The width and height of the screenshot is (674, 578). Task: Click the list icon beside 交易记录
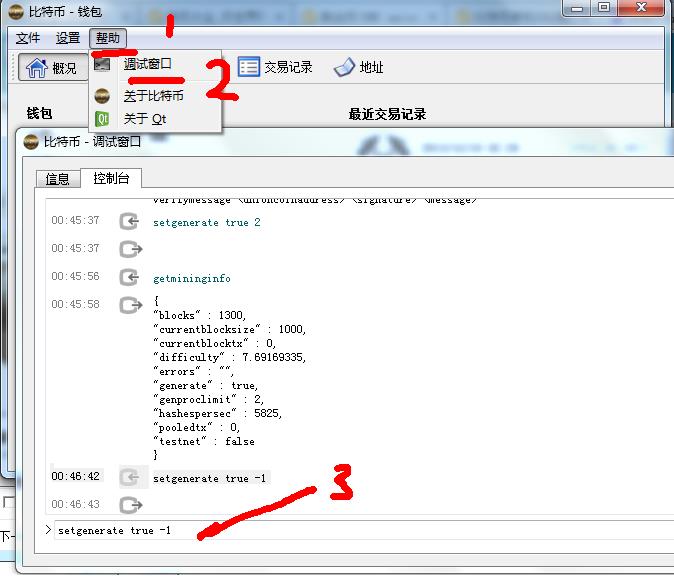pyautogui.click(x=248, y=67)
